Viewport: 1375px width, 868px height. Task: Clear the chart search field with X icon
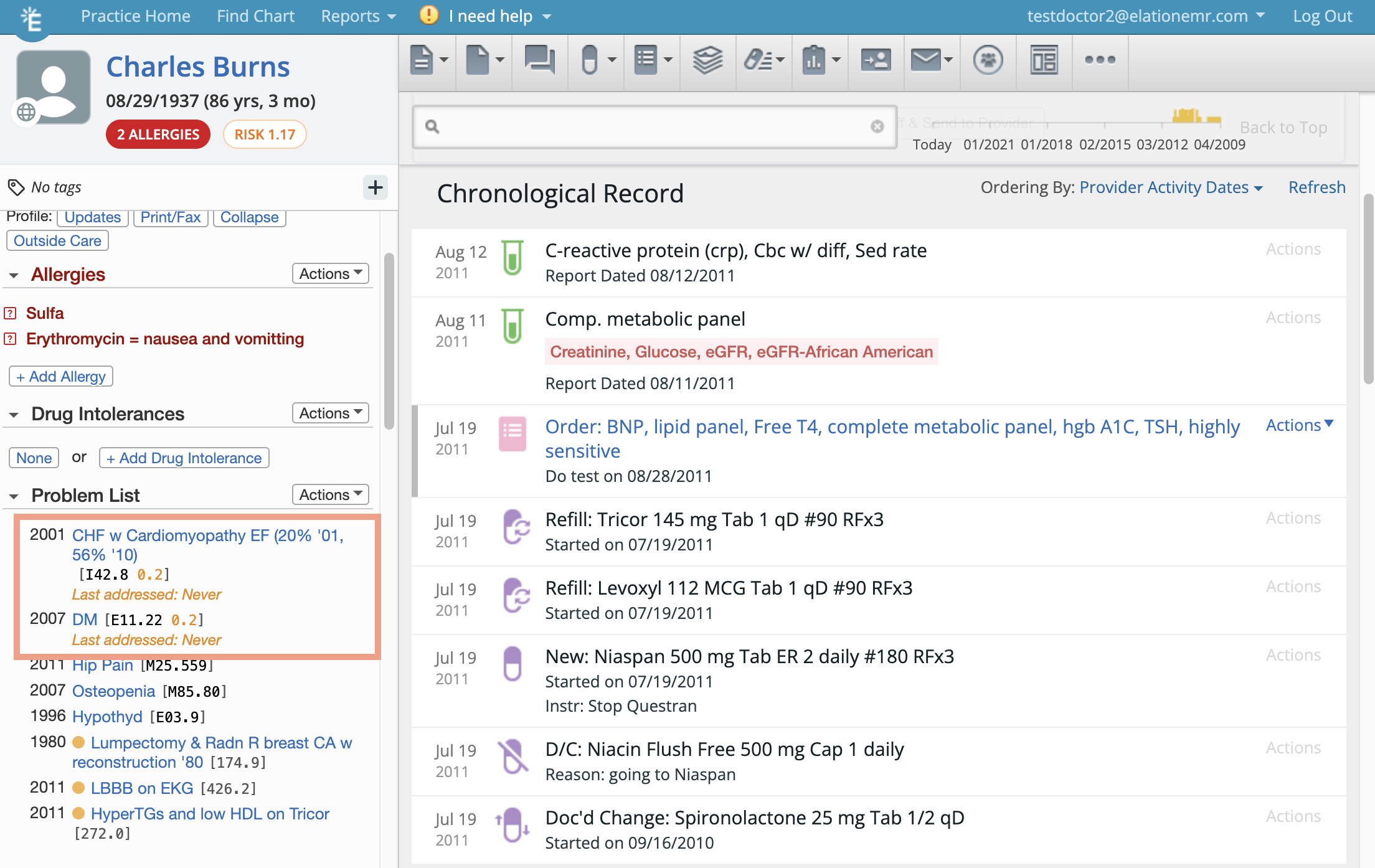click(877, 127)
